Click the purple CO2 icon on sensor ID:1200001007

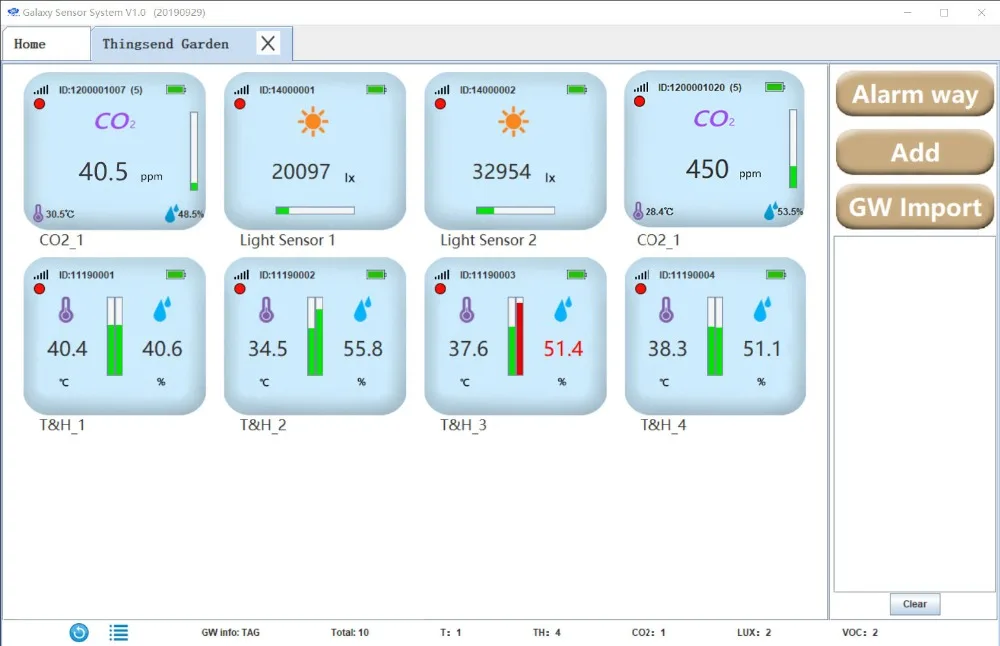tap(115, 121)
